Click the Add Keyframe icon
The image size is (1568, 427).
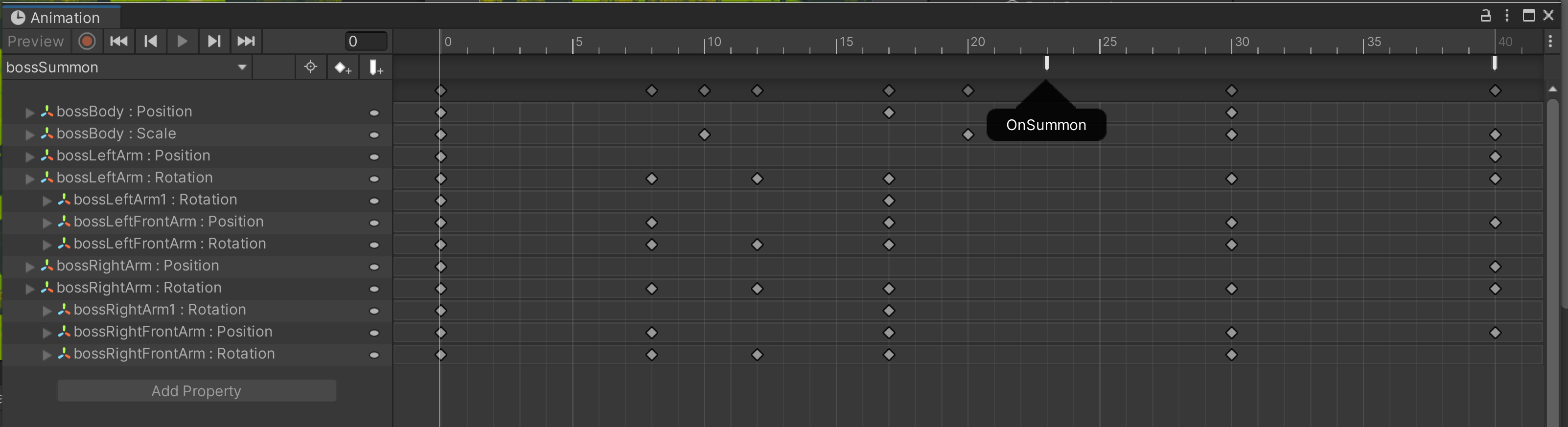pyautogui.click(x=343, y=67)
